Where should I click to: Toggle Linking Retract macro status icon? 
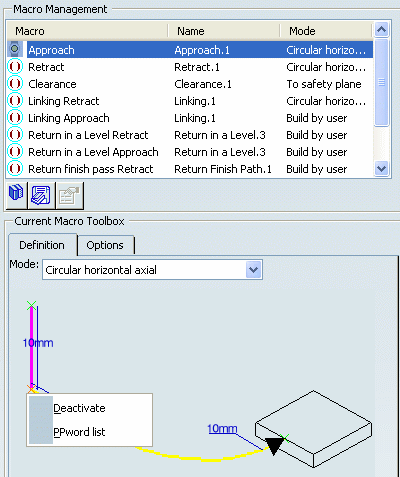(15, 101)
